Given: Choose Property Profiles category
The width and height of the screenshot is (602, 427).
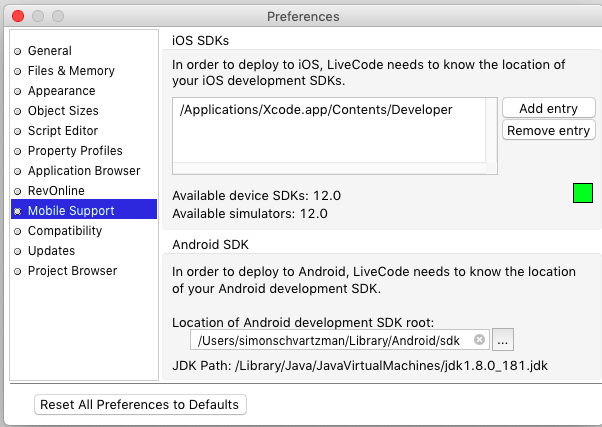Looking at the screenshot, I should click(75, 151).
